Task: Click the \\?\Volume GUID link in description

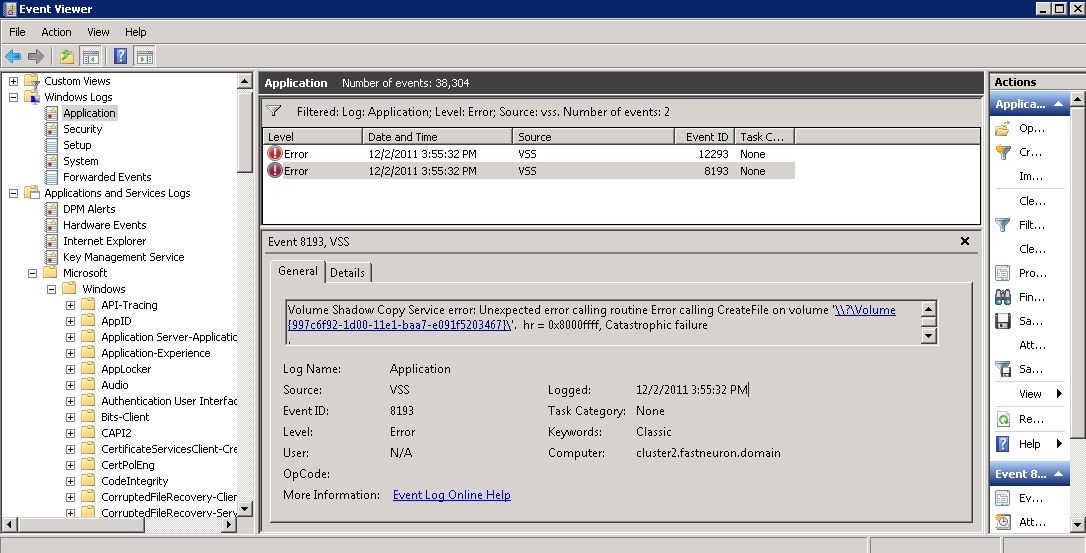Action: (x=591, y=317)
